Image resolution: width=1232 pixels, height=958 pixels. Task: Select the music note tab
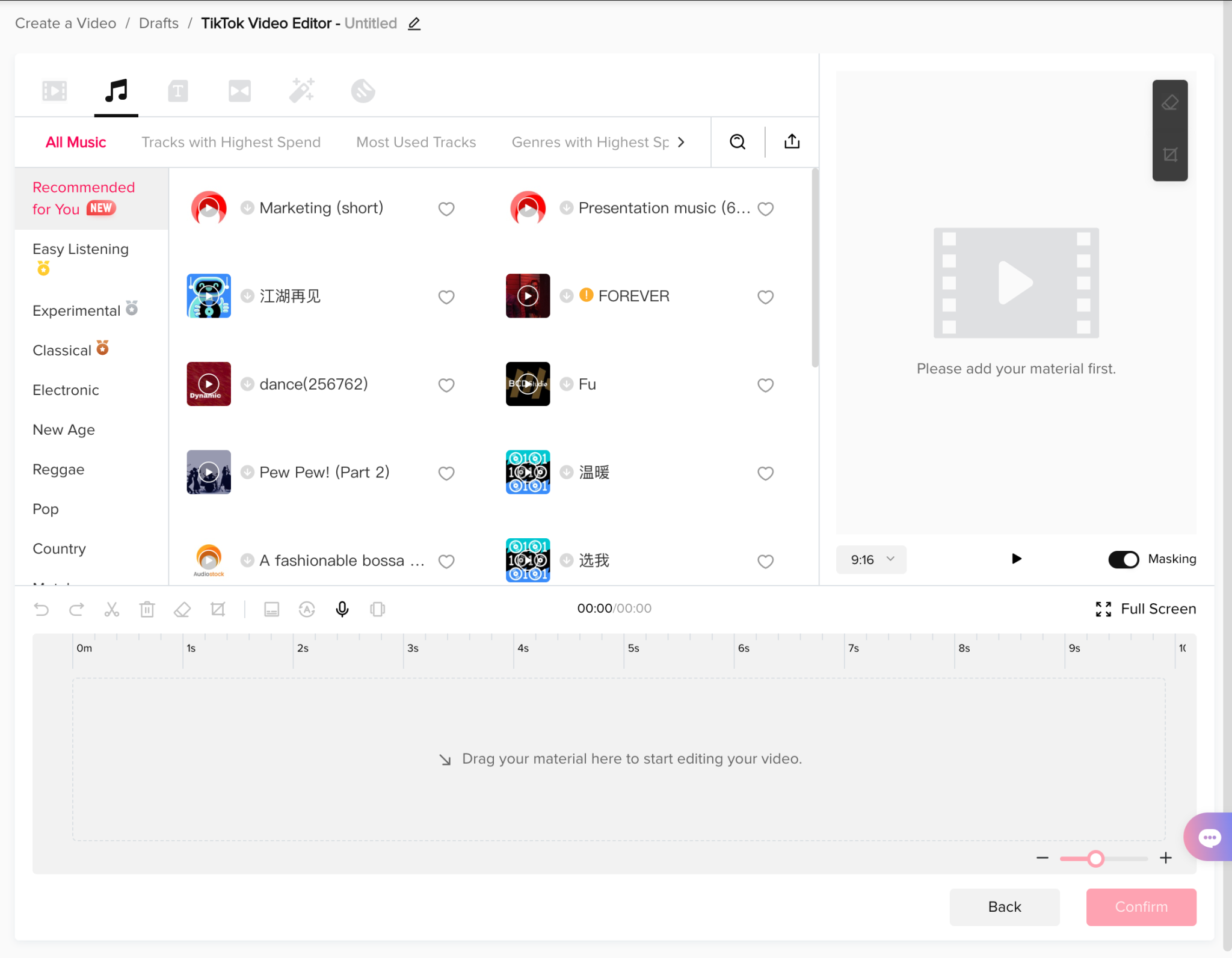116,91
